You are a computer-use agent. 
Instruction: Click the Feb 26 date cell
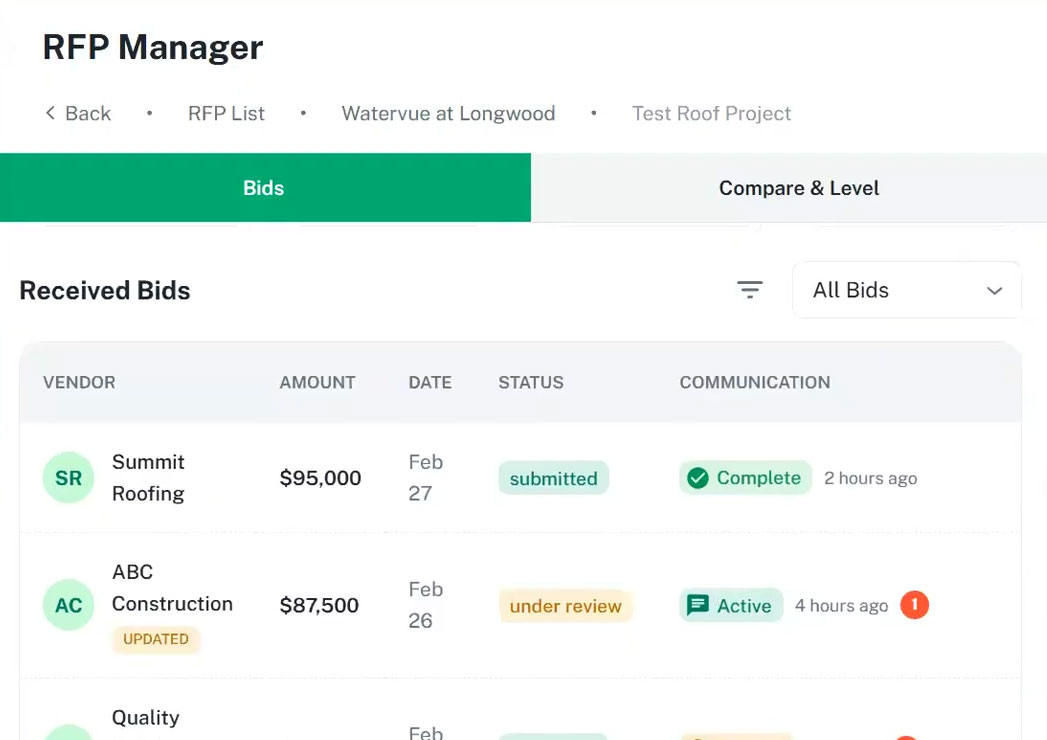[x=425, y=605]
